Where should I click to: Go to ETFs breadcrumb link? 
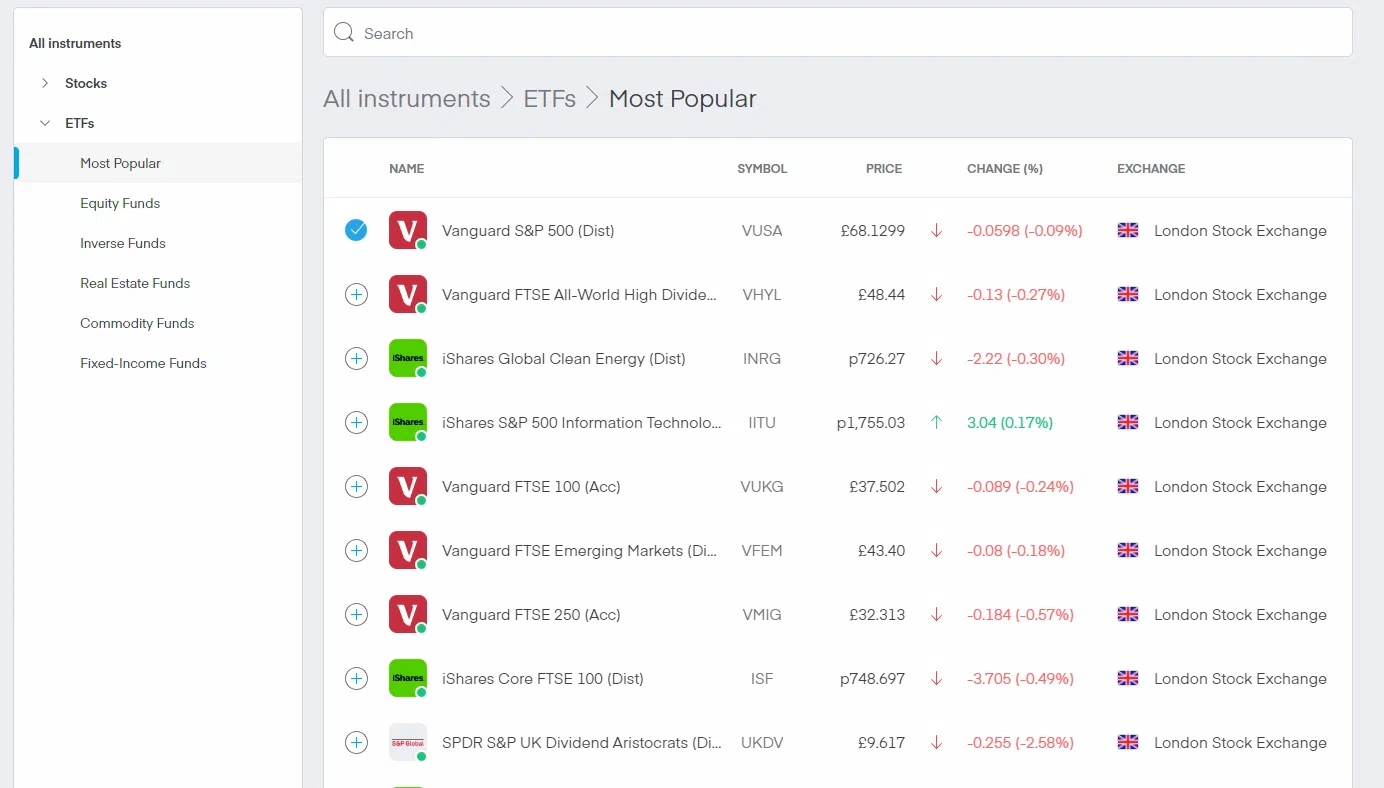pyautogui.click(x=550, y=99)
